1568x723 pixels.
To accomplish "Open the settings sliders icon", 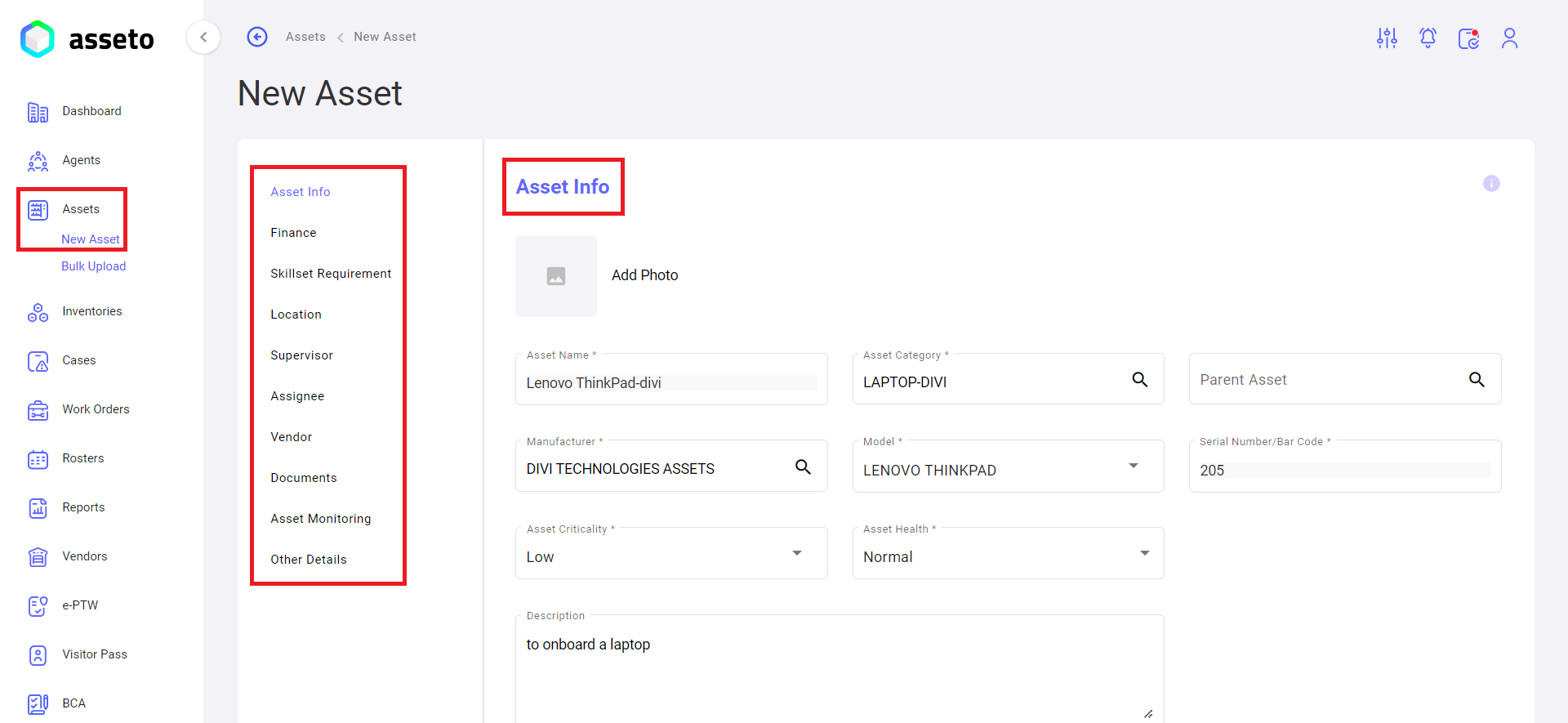I will tap(1387, 38).
